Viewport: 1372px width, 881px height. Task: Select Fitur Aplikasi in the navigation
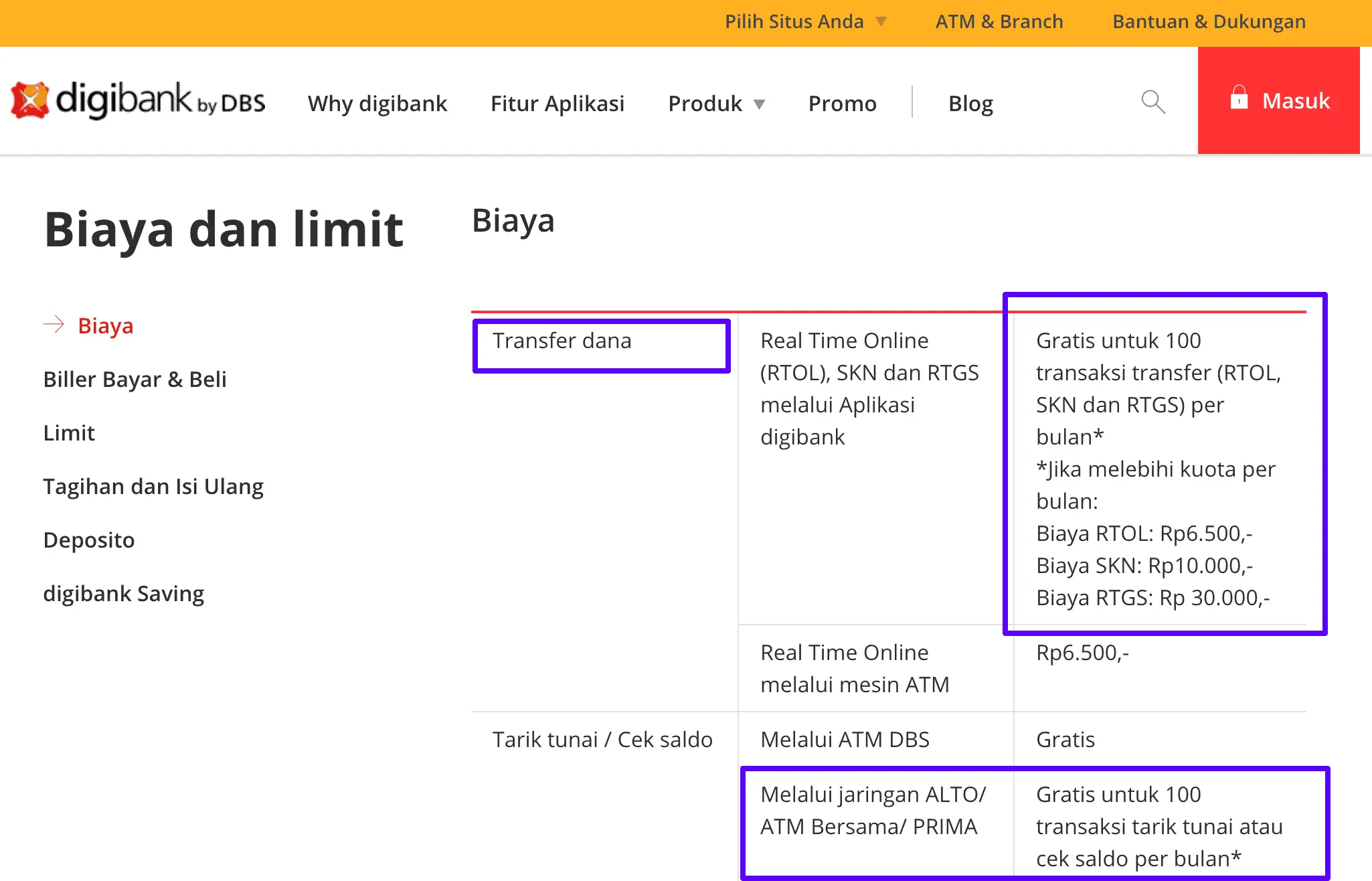tap(558, 103)
